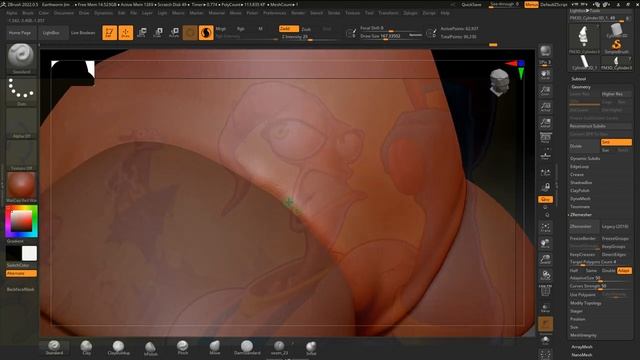Viewport: 640px width, 360px height.
Task: Open the Render menu
Action: pyautogui.click(x=298, y=13)
